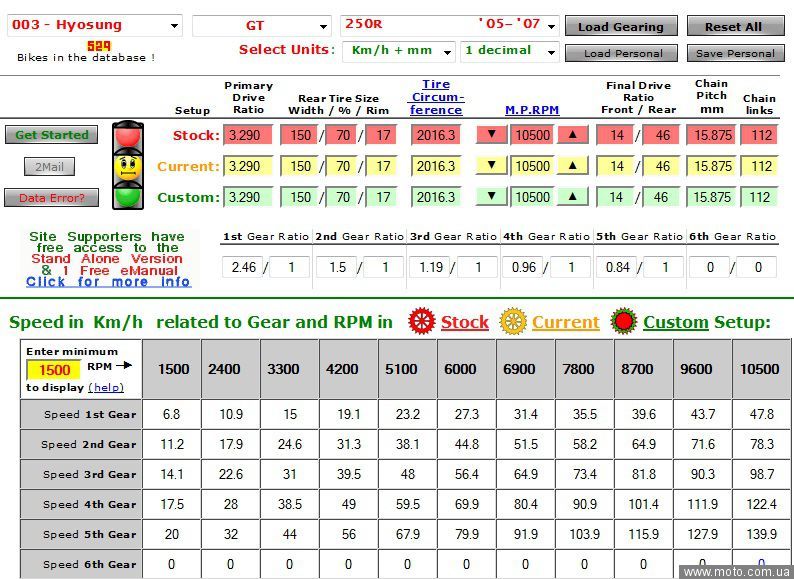Increase Current M.P.RPM with up arrow
This screenshot has height=579, width=794.
click(573, 166)
